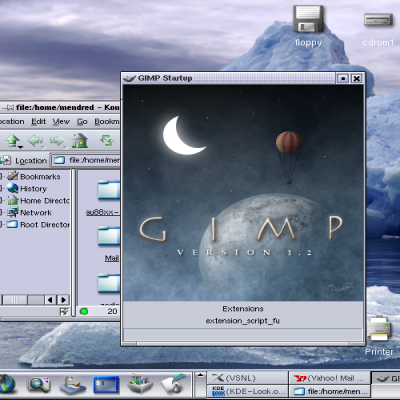Click the globe icon in the panel

[7, 384]
